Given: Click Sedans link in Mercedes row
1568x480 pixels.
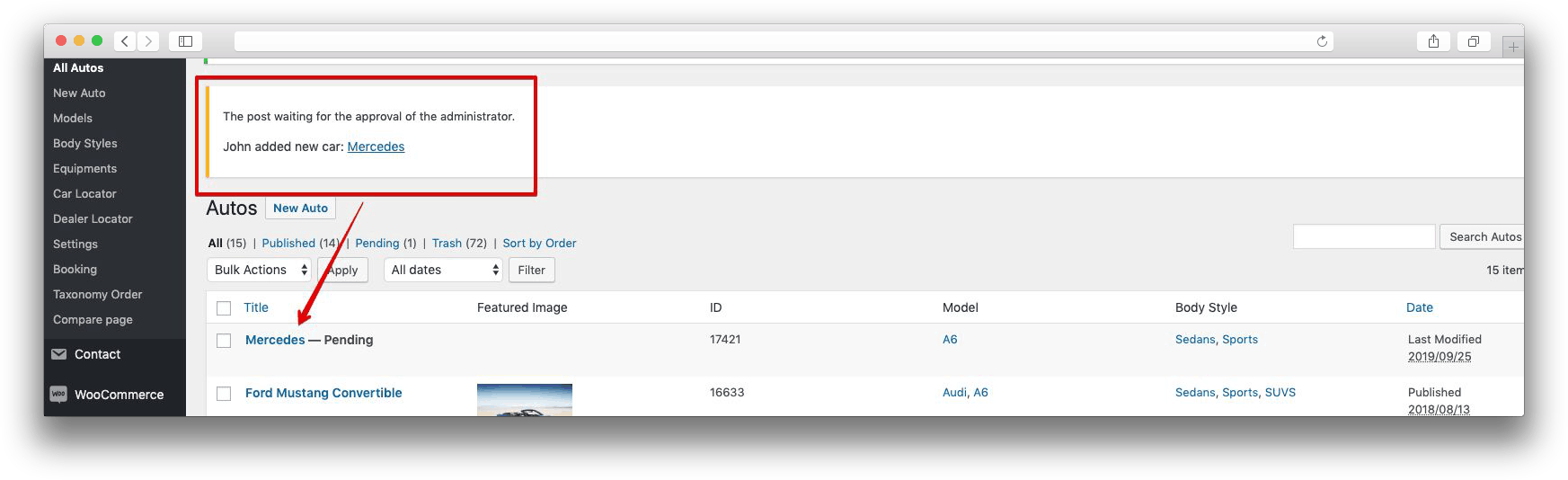Looking at the screenshot, I should (x=1195, y=339).
